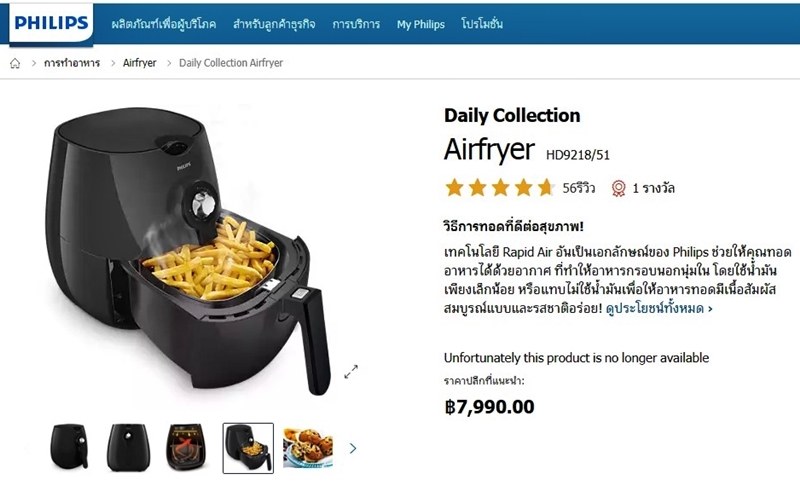
Task: Show next thumbnails with right chevron
Action: 353,448
